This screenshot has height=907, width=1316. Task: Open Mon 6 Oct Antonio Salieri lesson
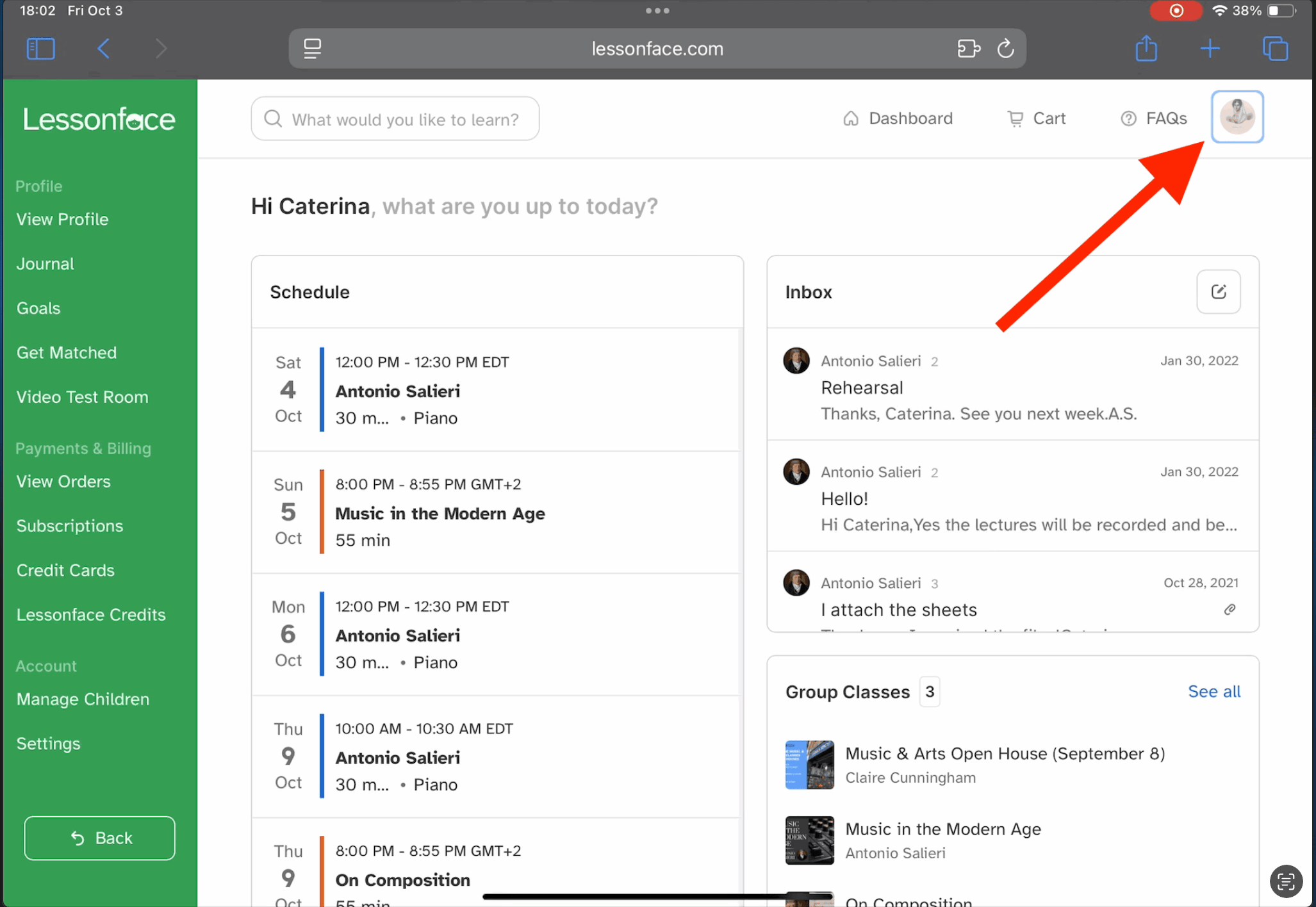point(497,634)
